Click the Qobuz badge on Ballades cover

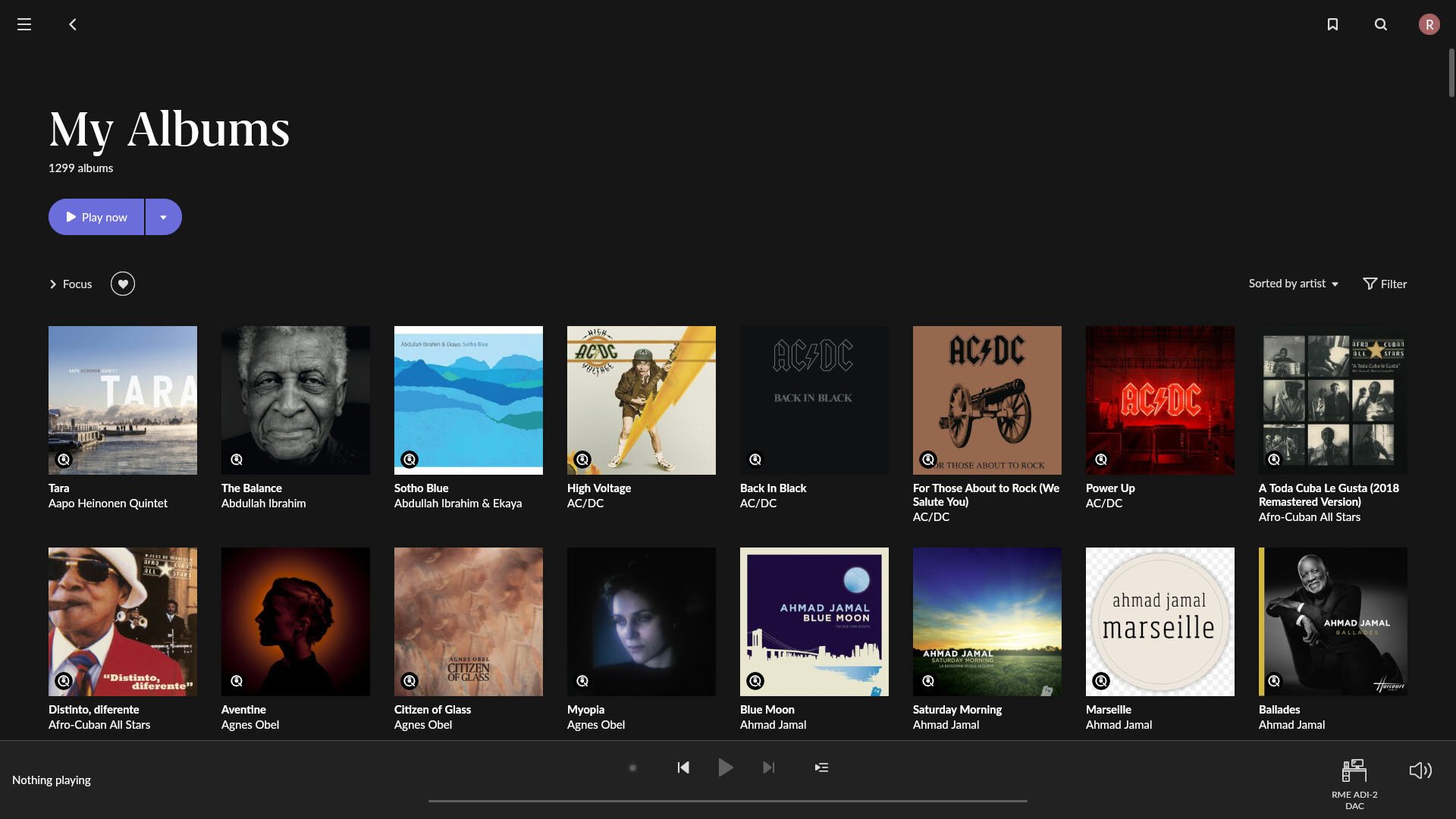tap(1274, 680)
